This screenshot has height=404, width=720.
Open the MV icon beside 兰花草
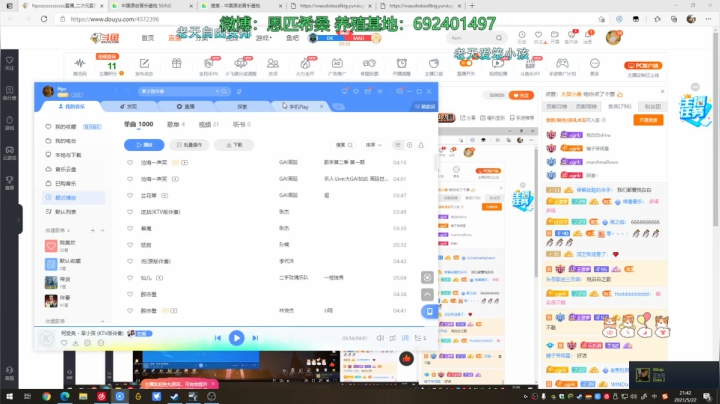(164, 196)
